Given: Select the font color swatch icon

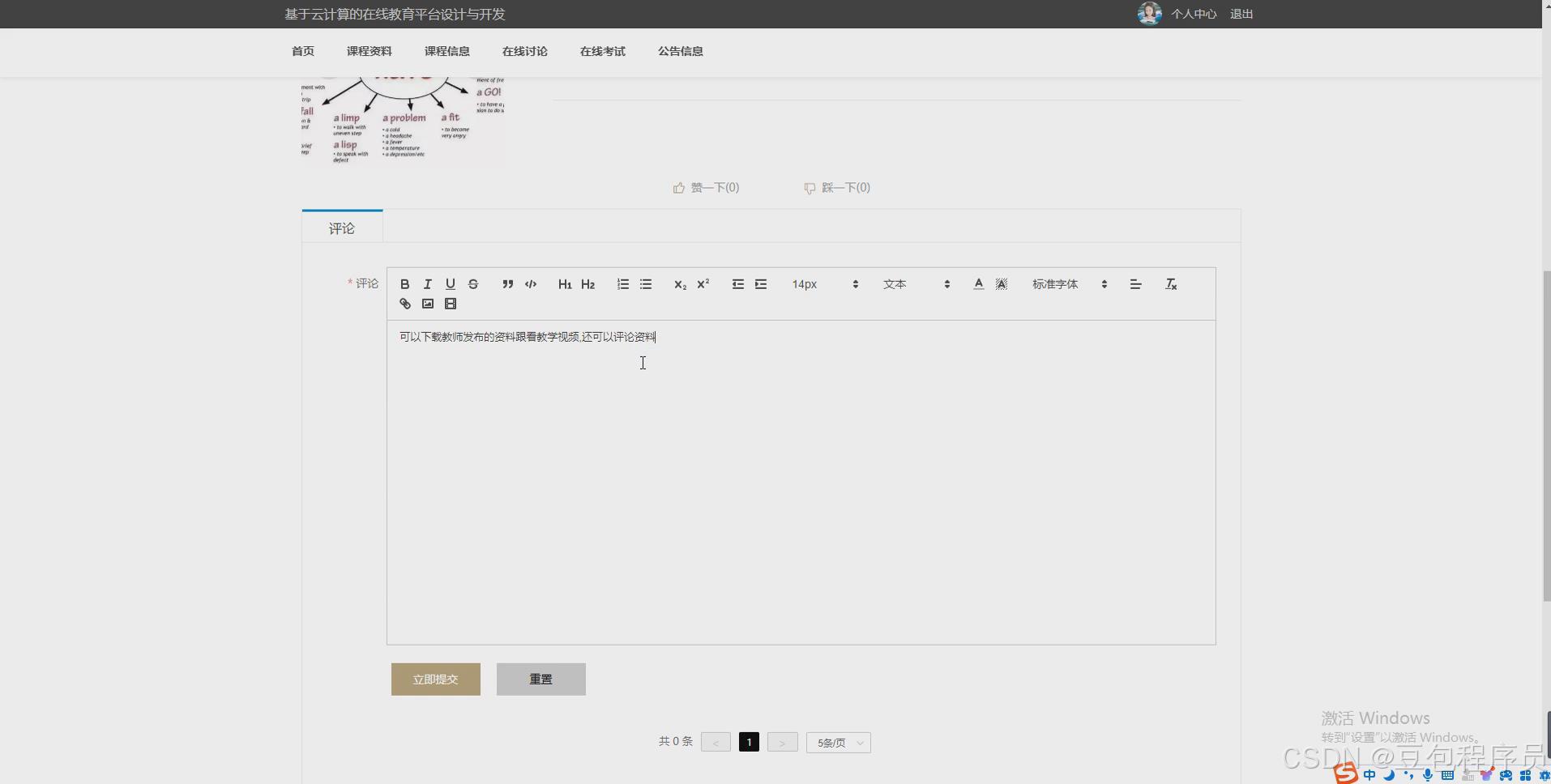Looking at the screenshot, I should click(x=978, y=283).
